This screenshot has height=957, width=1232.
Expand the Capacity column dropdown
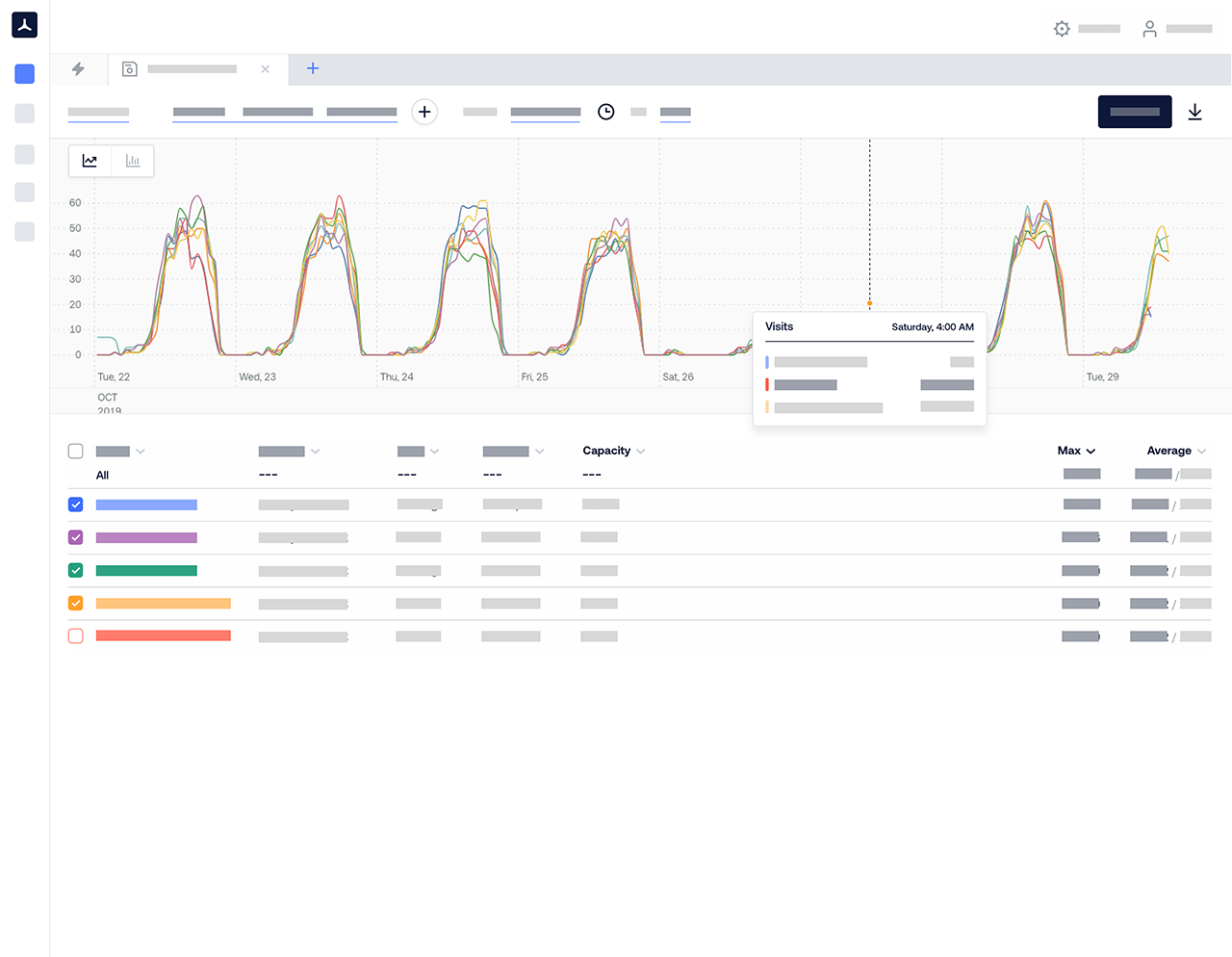[x=641, y=452]
